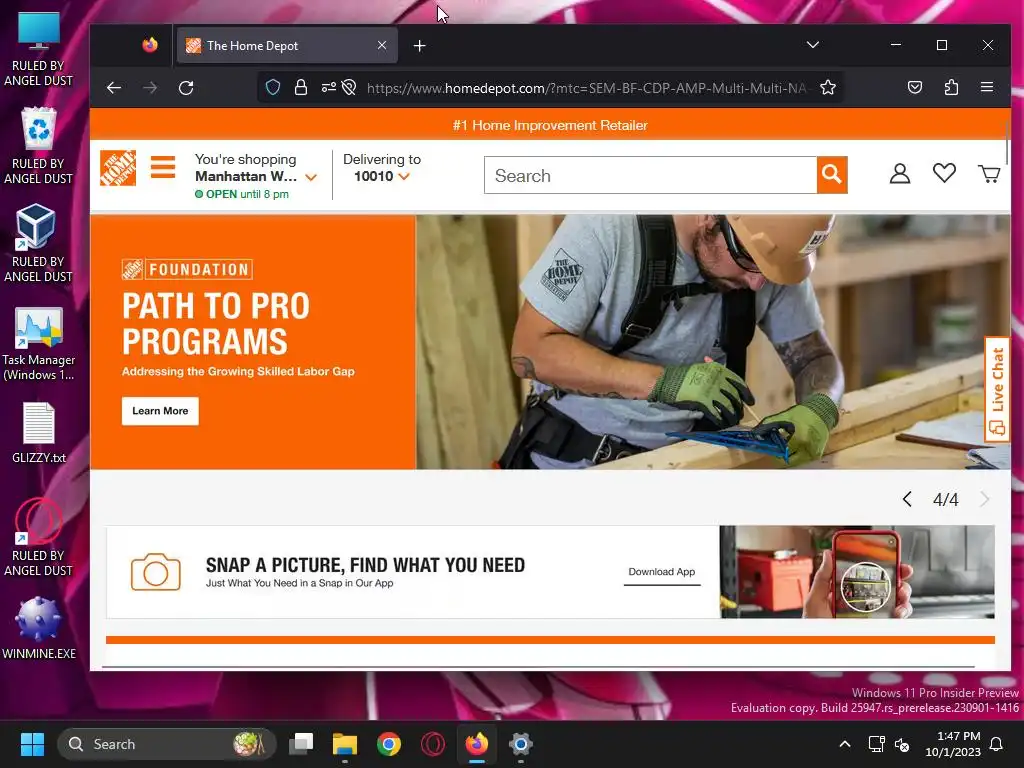
Task: Open the Firefox extensions puzzle icon
Action: pos(951,87)
